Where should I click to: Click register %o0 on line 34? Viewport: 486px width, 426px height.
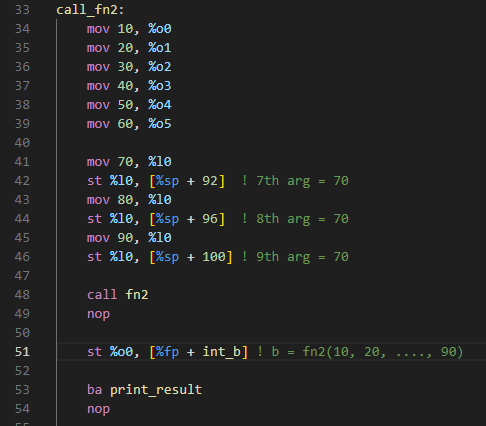pyautogui.click(x=160, y=29)
